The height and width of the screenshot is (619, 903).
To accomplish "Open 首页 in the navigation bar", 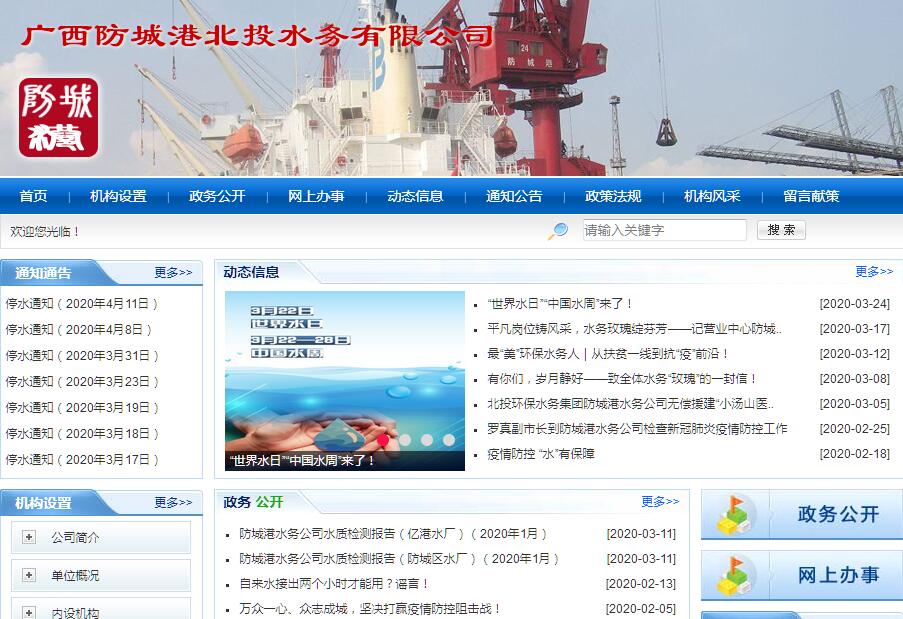I will pos(33,196).
